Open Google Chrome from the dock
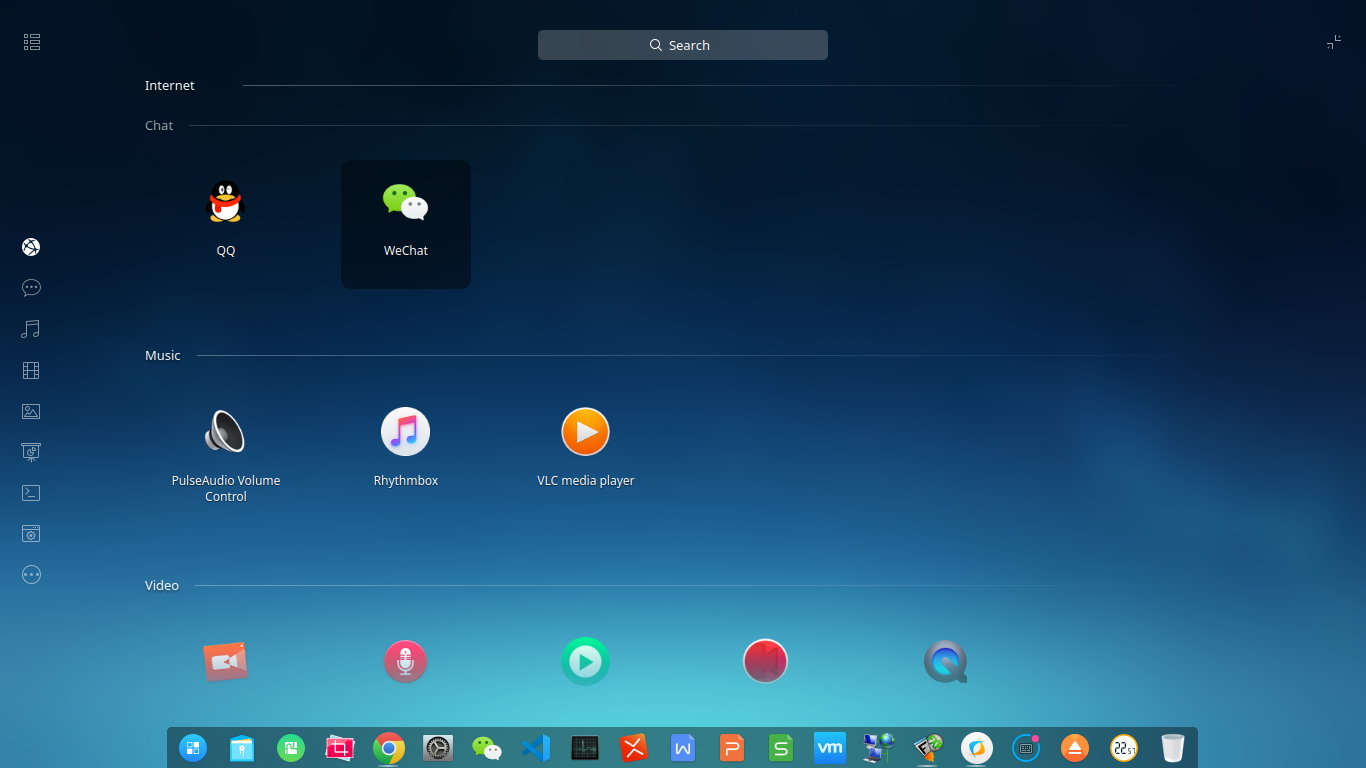This screenshot has width=1366, height=768. pos(389,747)
